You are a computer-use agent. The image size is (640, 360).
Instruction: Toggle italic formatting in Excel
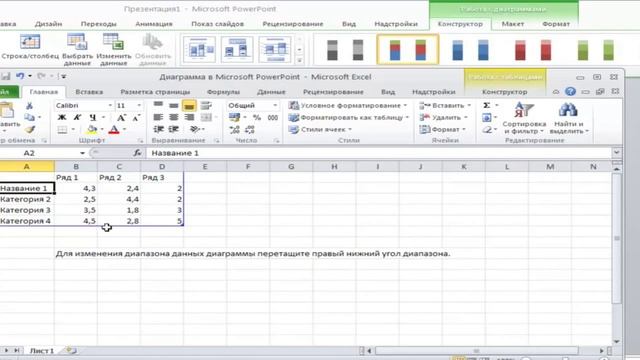(x=77, y=118)
